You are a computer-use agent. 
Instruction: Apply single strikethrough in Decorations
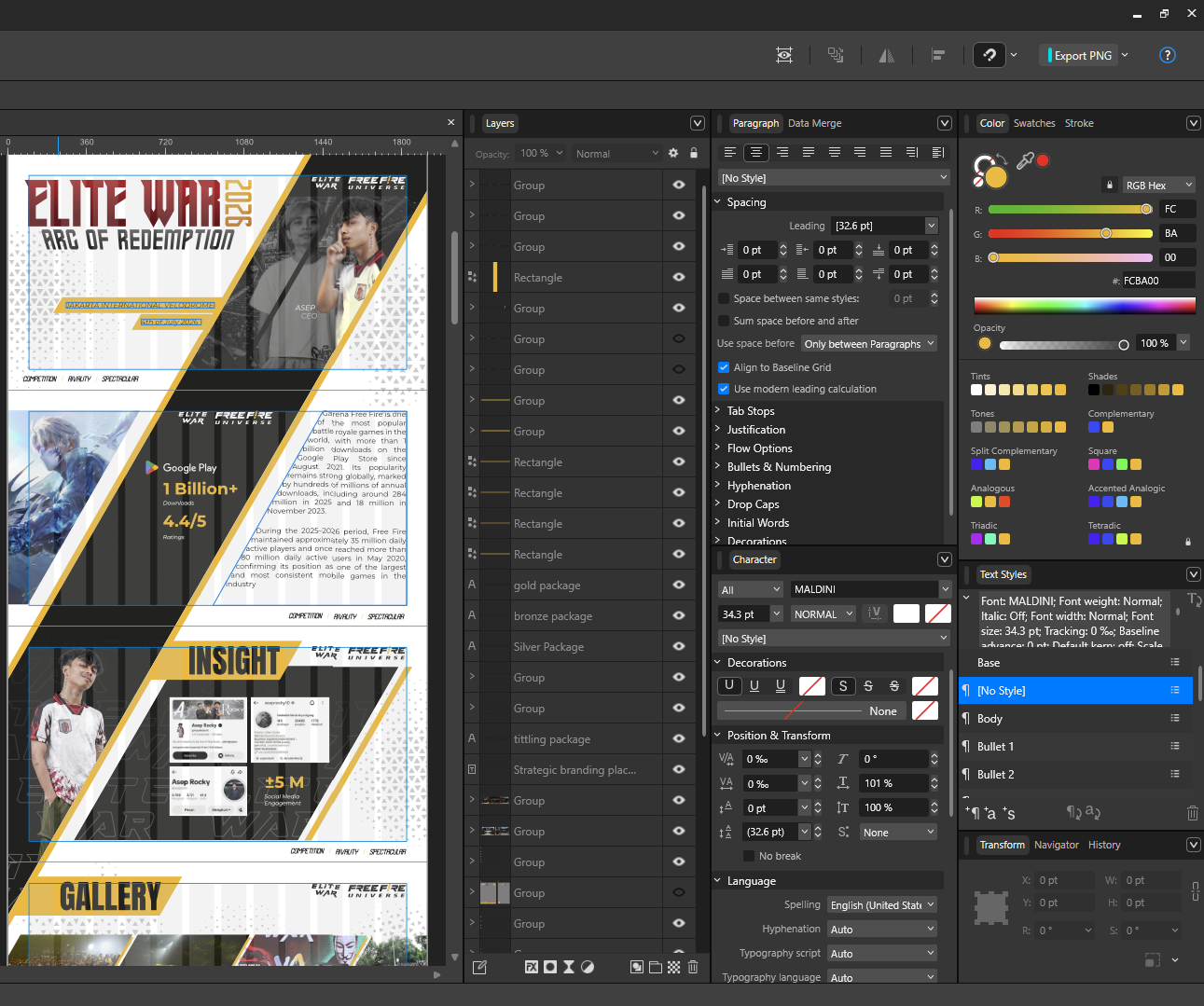(868, 685)
